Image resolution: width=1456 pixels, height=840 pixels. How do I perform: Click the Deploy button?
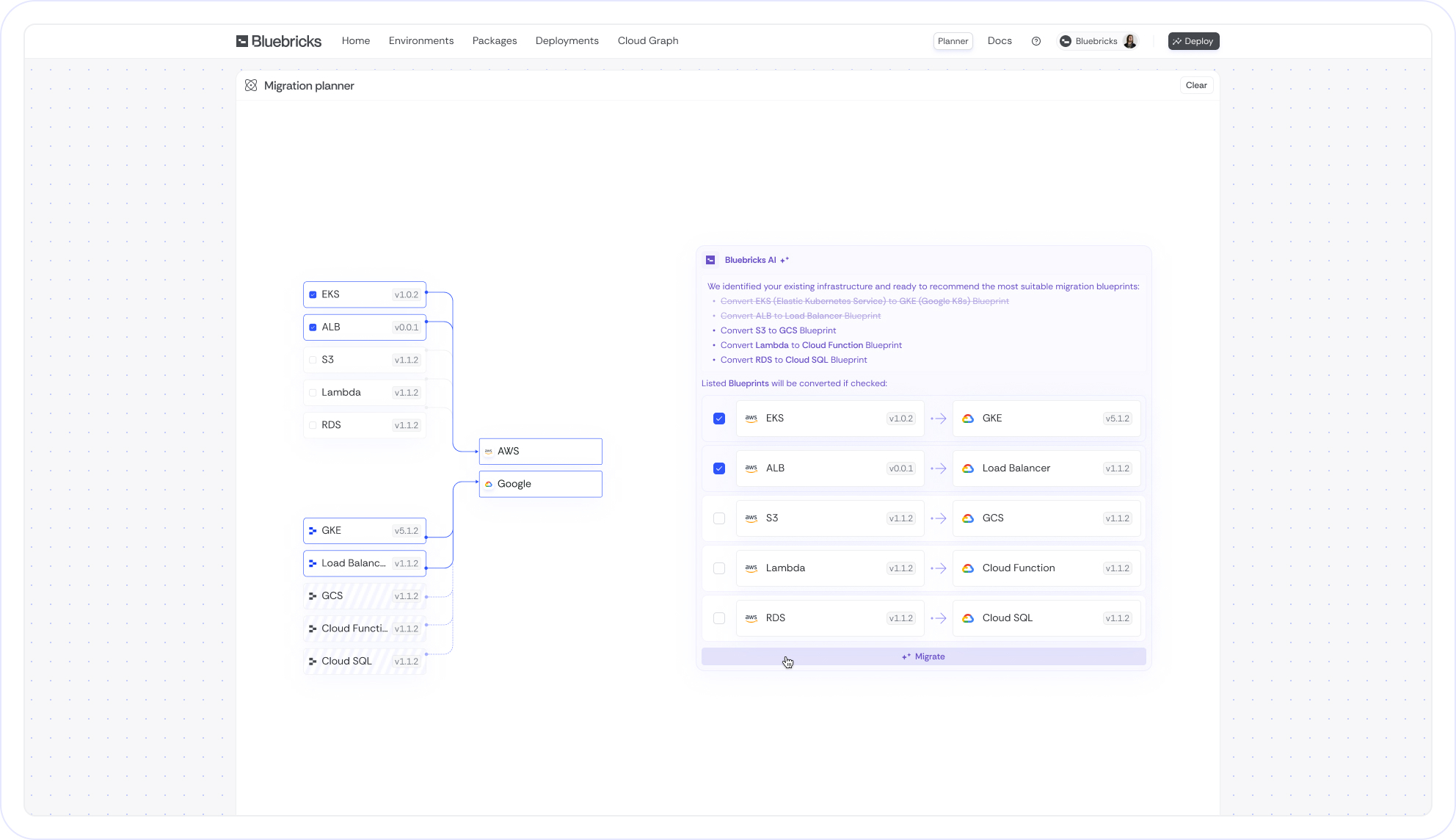pyautogui.click(x=1193, y=41)
